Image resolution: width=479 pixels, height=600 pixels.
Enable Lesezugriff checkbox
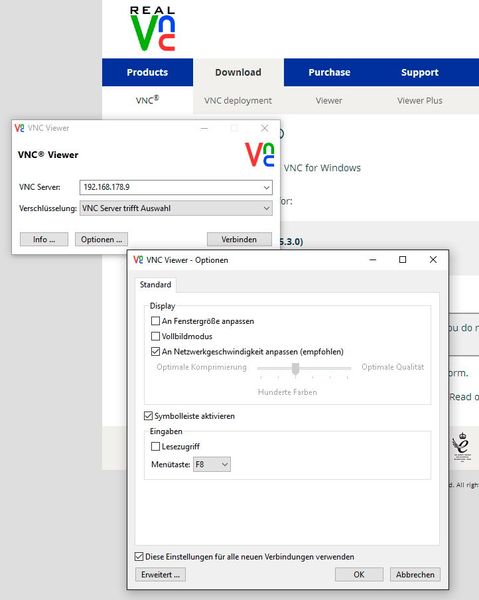(x=155, y=446)
